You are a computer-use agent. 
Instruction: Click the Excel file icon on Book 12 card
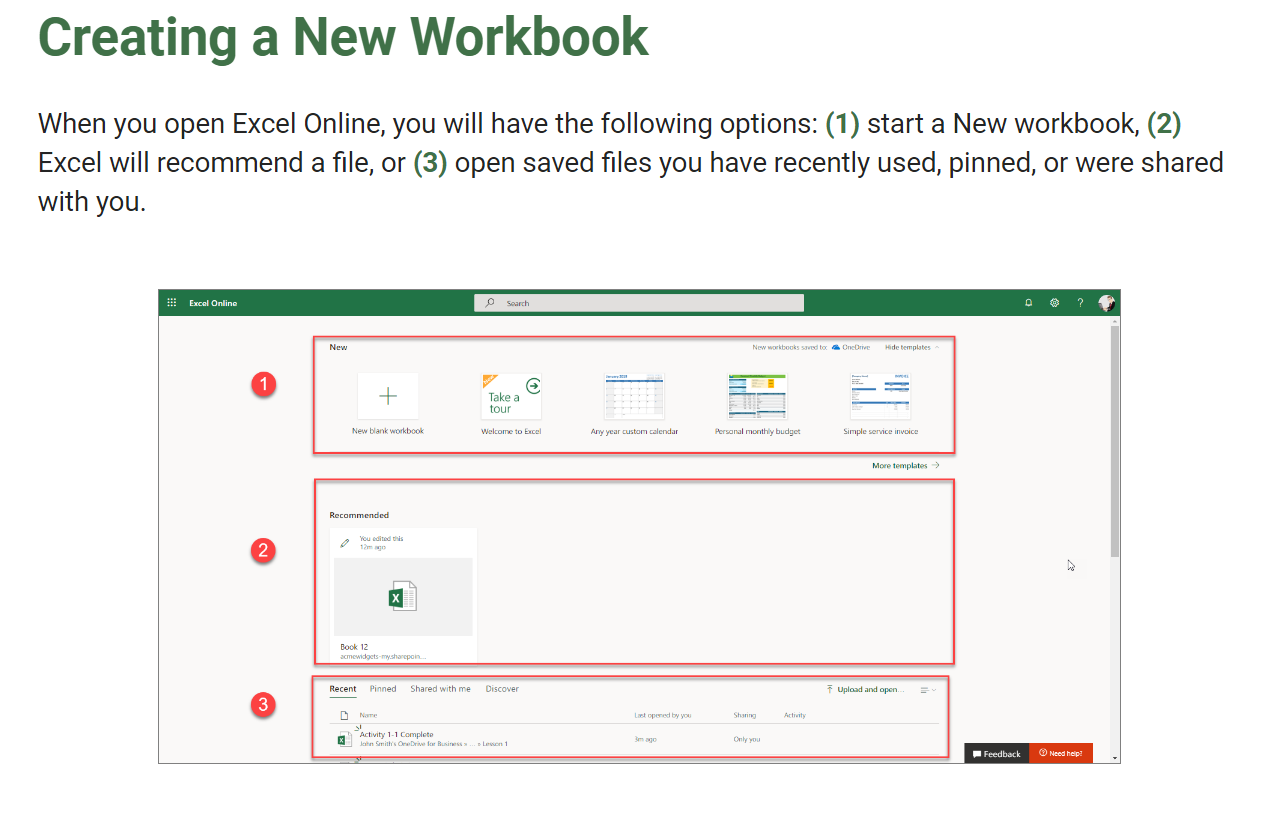(x=403, y=597)
